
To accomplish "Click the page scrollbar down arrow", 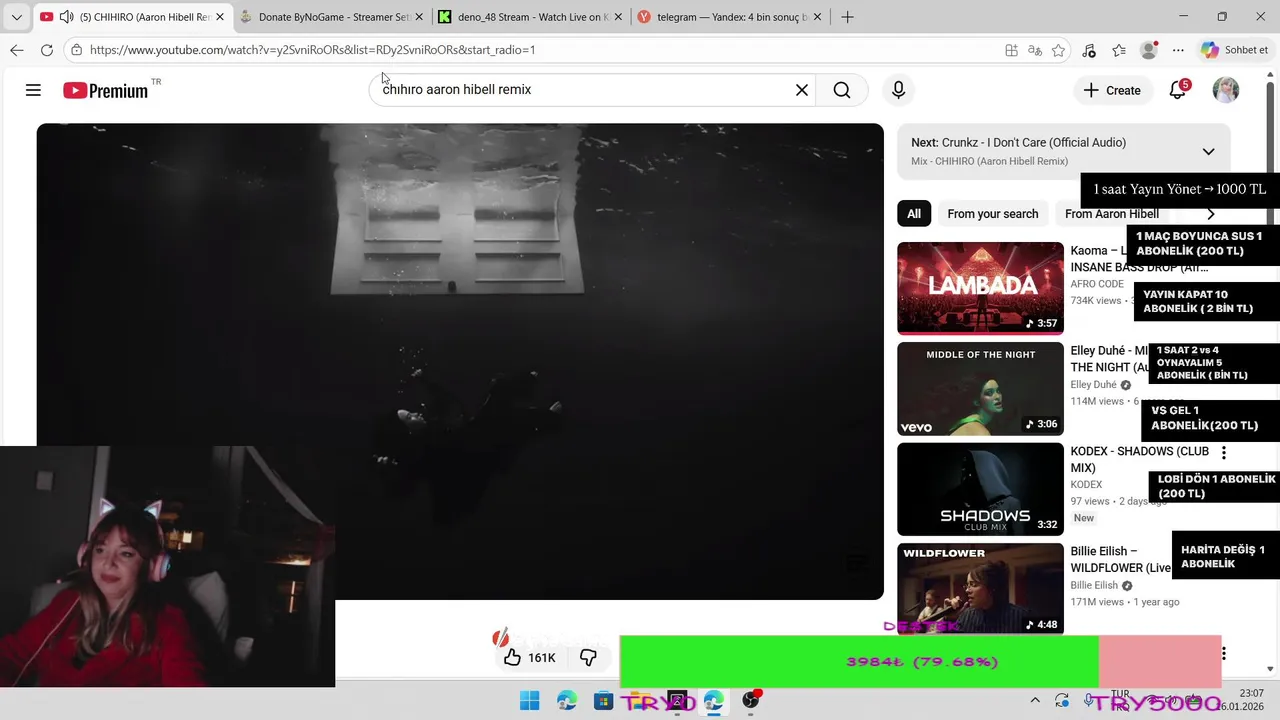I will coord(1271,669).
